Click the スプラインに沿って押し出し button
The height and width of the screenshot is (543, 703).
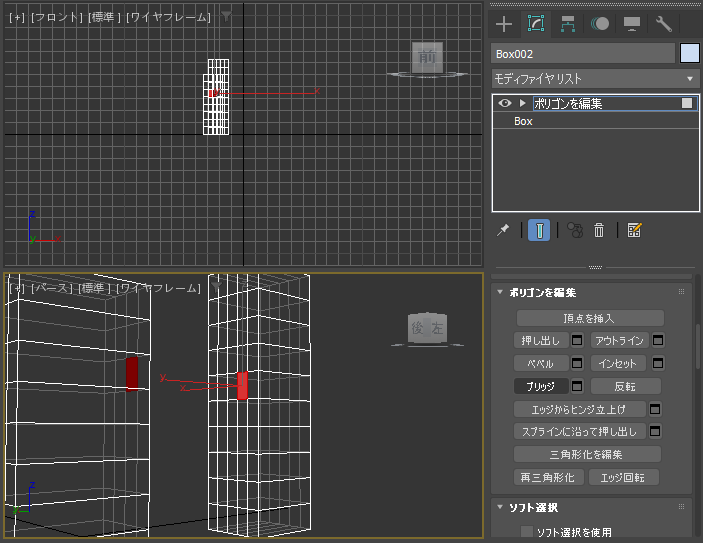[580, 431]
